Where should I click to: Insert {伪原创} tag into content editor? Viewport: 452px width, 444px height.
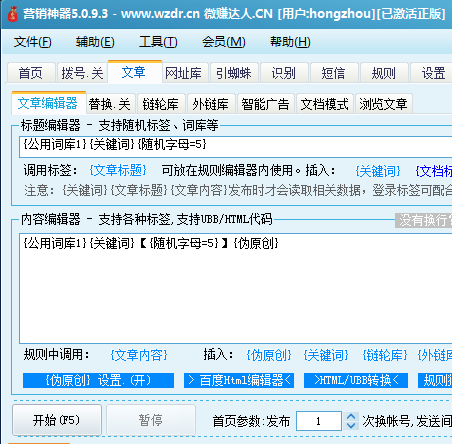[x=269, y=355]
